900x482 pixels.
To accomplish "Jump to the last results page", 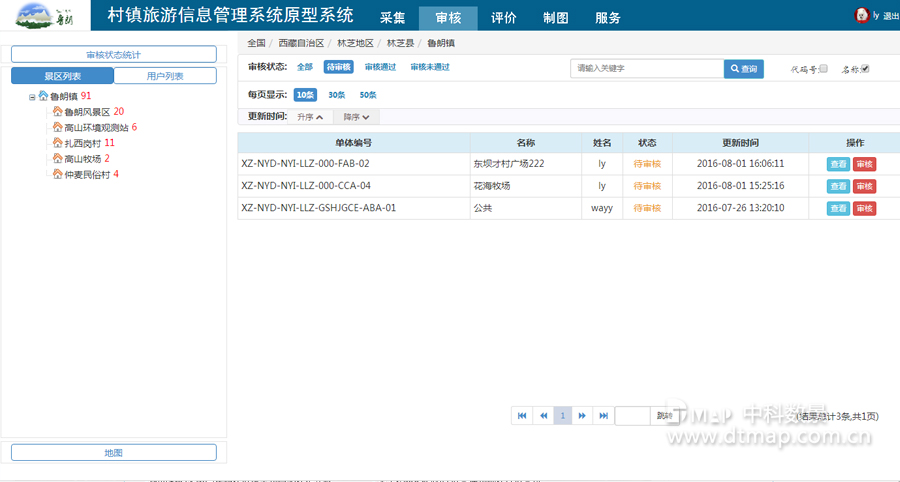I will point(603,415).
